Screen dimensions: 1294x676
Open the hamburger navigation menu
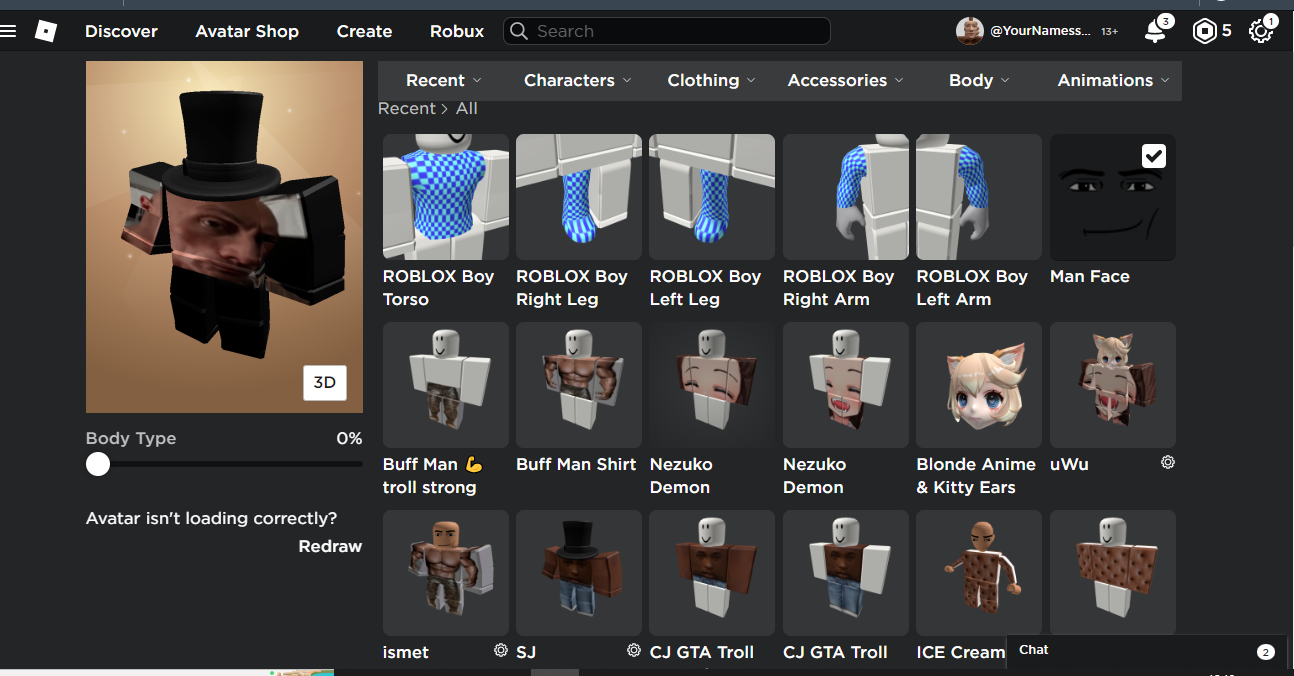click(9, 31)
